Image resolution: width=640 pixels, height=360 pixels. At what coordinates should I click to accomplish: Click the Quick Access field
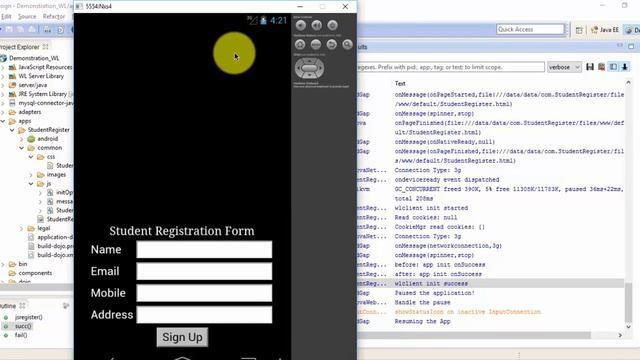[530, 29]
